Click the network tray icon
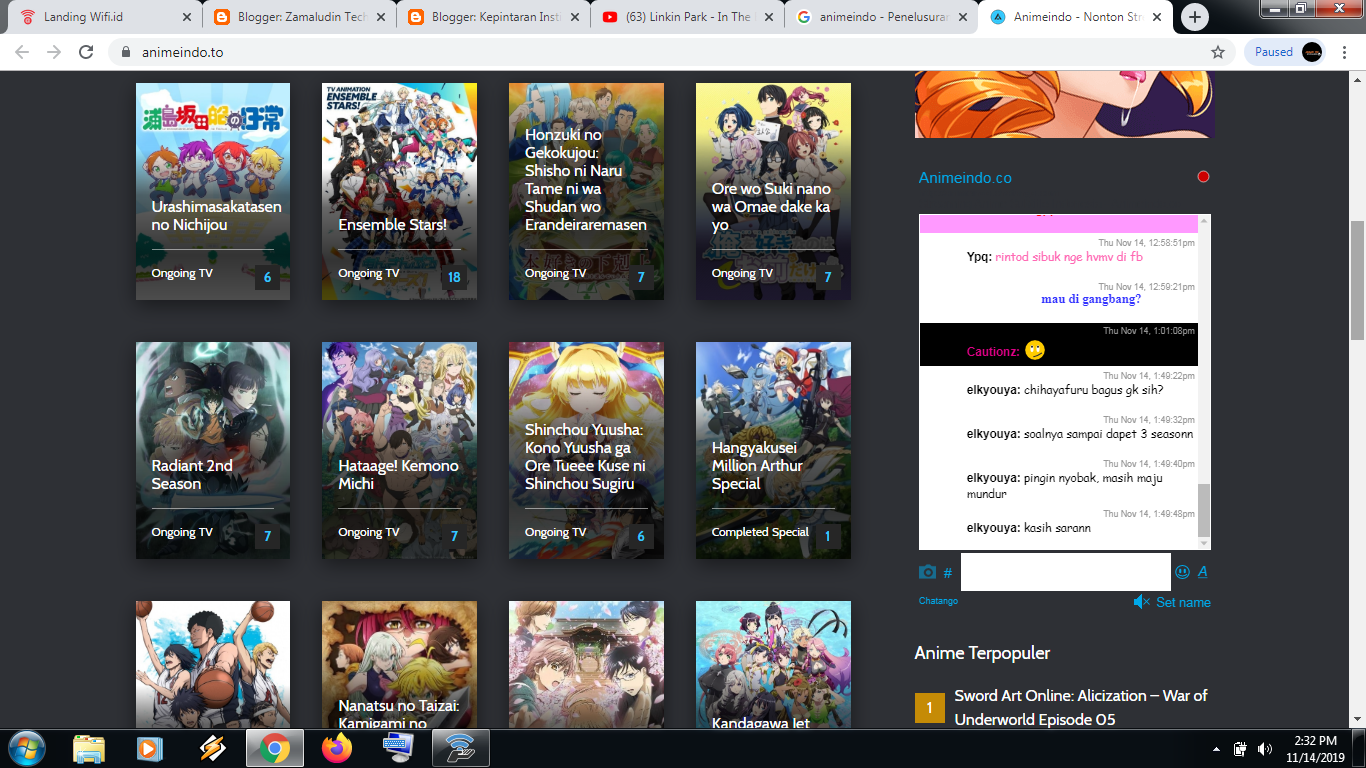Screen dimensions: 1366x768 1241,748
